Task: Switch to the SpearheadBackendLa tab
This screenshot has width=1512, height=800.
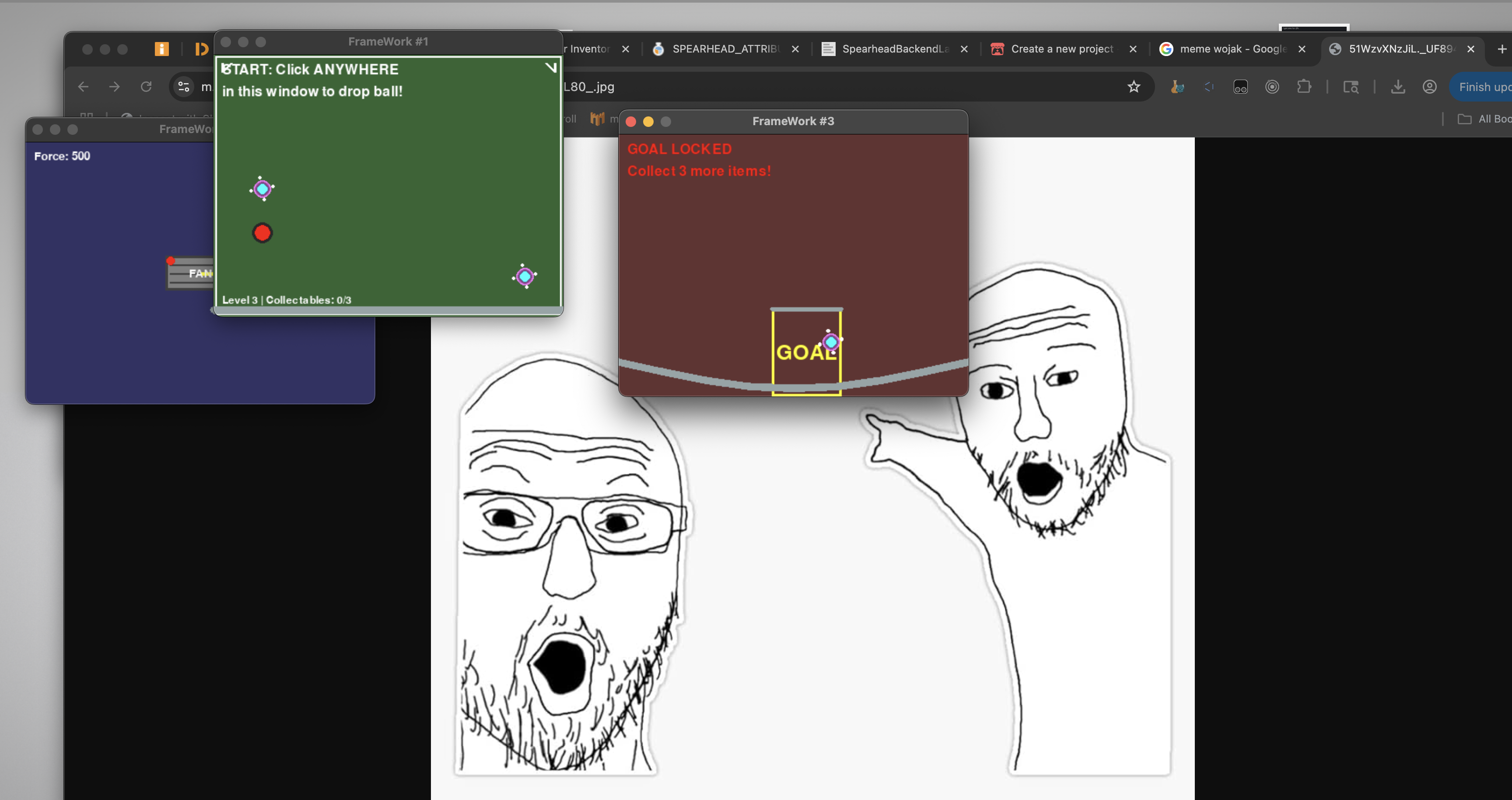Action: point(895,49)
